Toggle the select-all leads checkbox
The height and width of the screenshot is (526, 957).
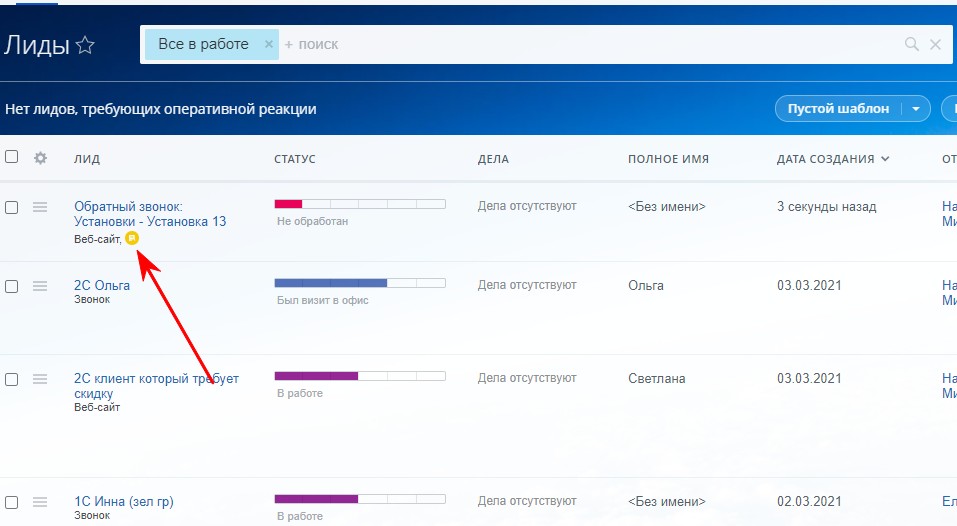tap(12, 157)
